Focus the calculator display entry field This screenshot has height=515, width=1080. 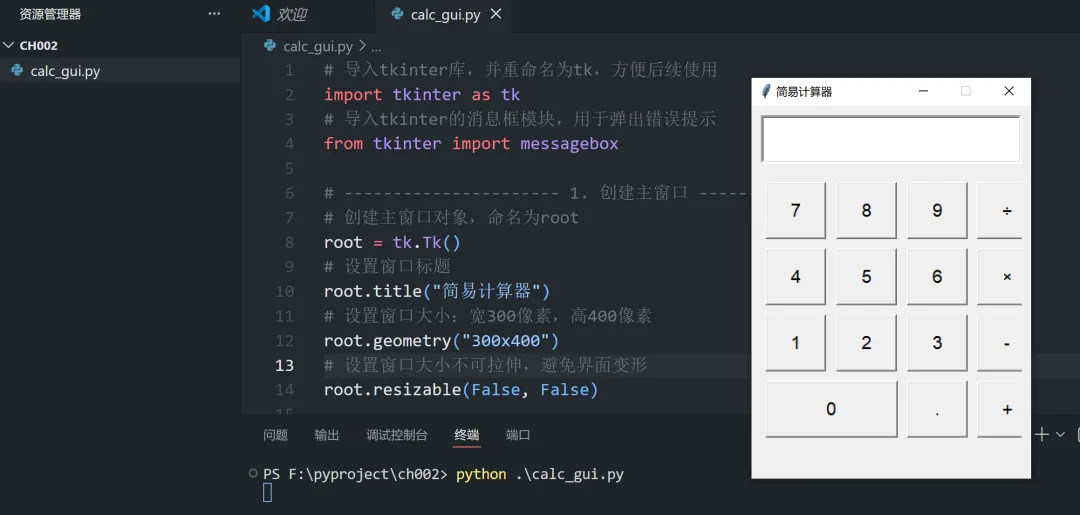891,139
